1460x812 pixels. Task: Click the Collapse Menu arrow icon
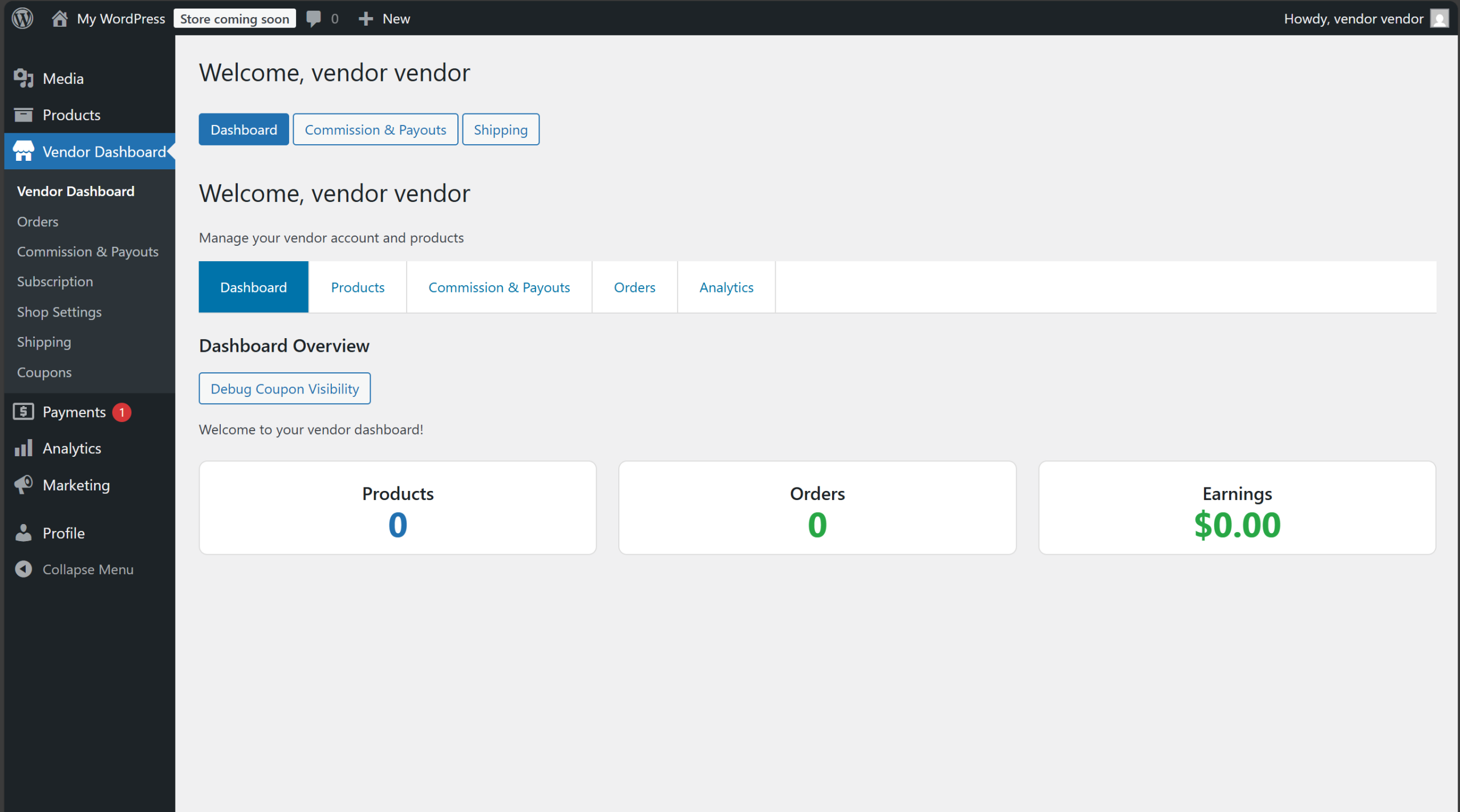[x=23, y=569]
